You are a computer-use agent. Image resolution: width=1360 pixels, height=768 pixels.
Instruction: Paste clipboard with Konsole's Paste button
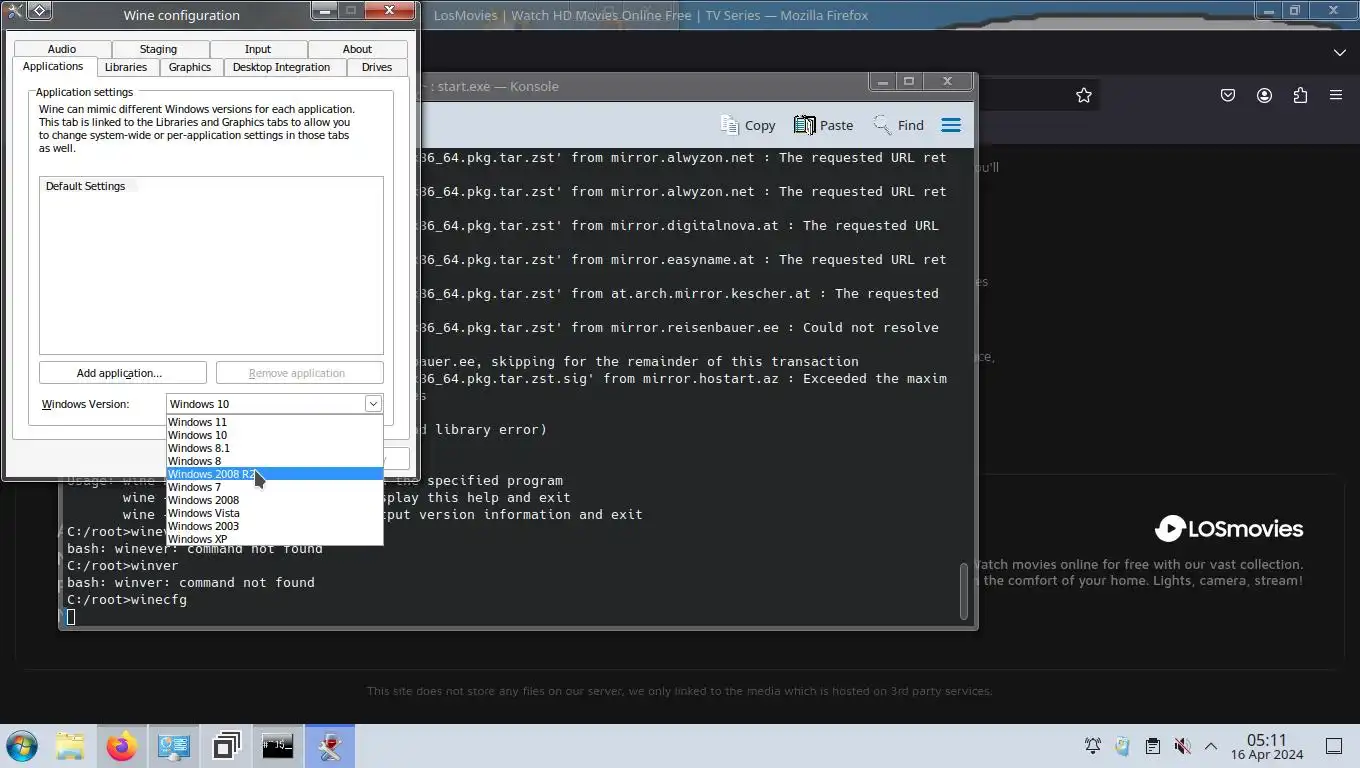(823, 125)
